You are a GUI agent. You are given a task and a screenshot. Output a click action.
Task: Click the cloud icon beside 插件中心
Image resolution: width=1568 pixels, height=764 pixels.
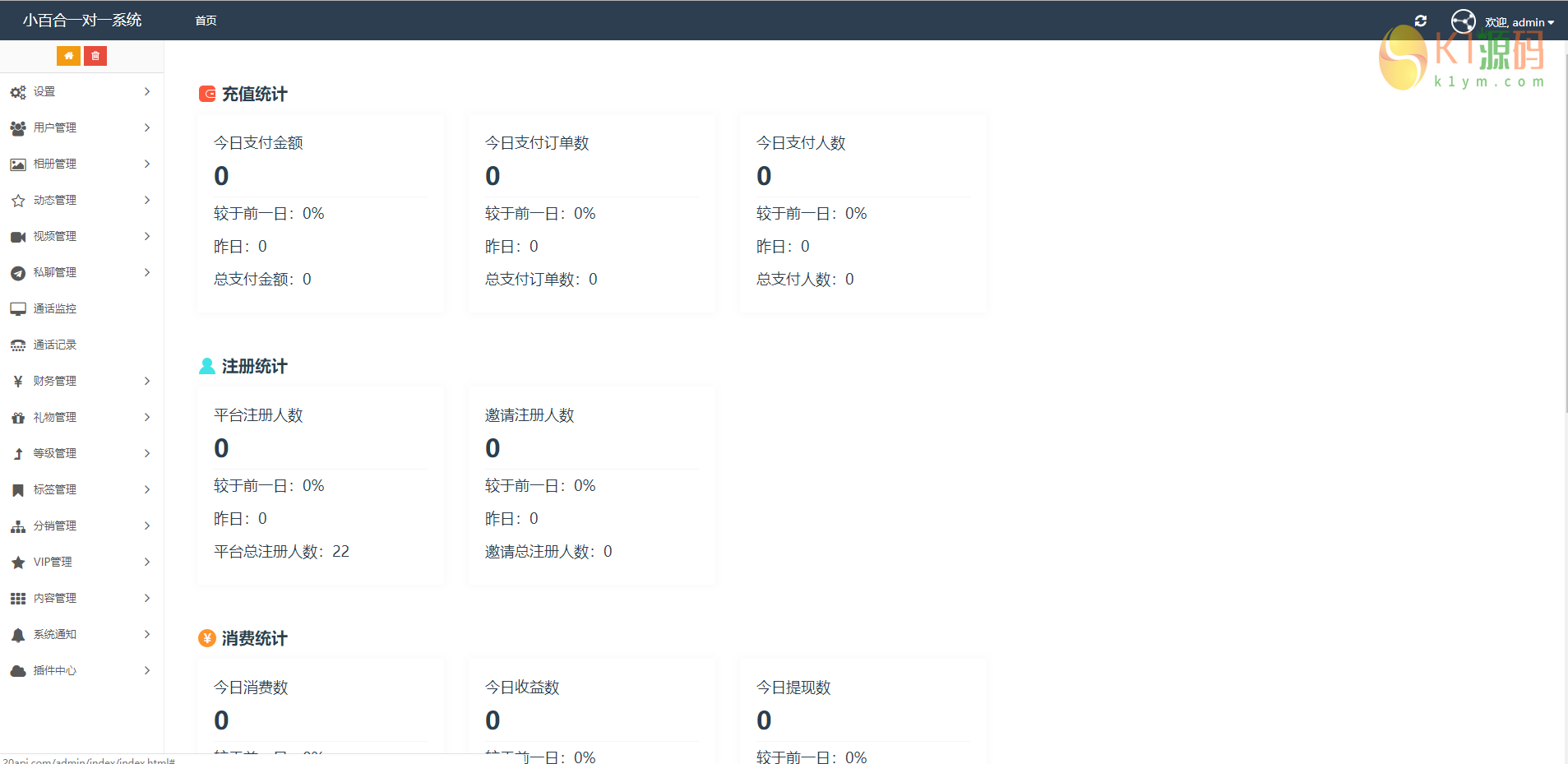tap(18, 671)
